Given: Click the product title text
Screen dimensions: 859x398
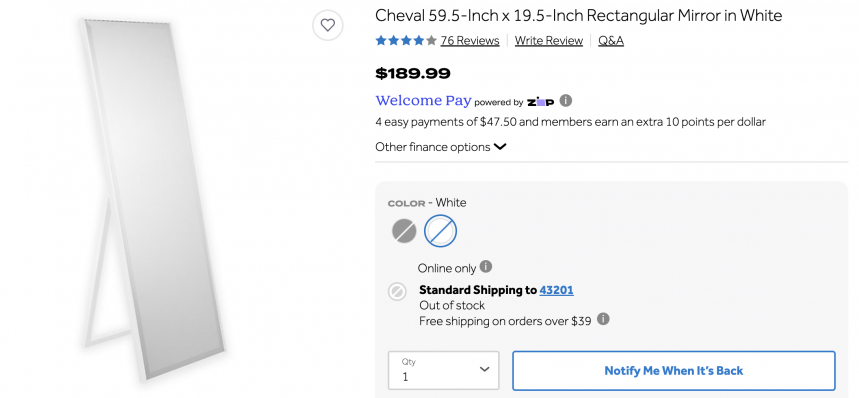Looking at the screenshot, I should pos(579,16).
